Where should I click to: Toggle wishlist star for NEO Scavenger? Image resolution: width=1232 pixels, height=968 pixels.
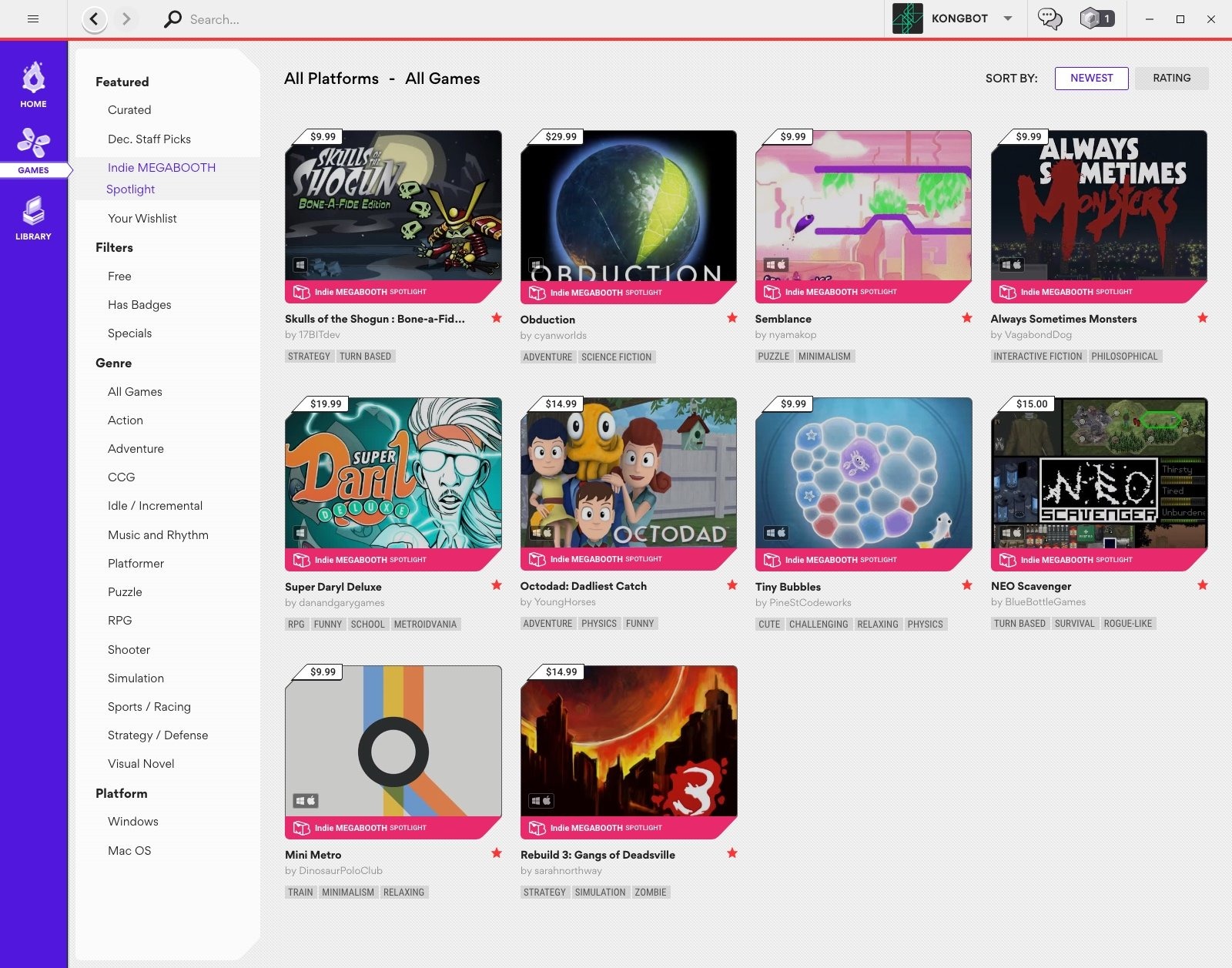[x=1203, y=585]
